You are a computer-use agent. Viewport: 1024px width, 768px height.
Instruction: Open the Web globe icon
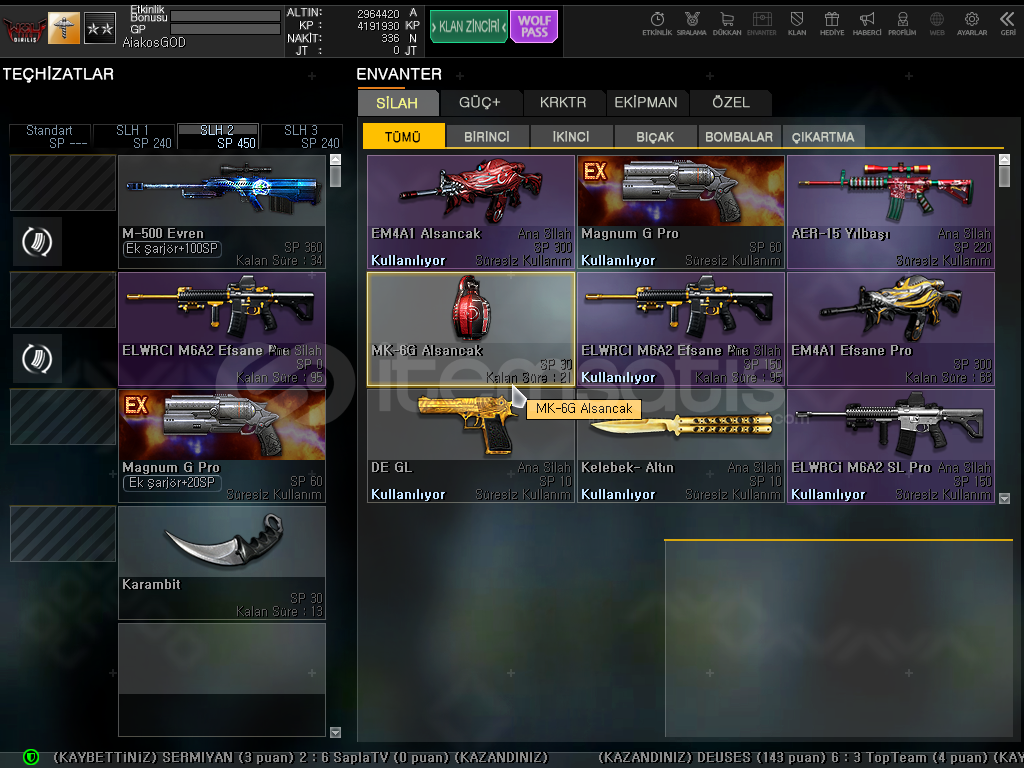pyautogui.click(x=937, y=24)
